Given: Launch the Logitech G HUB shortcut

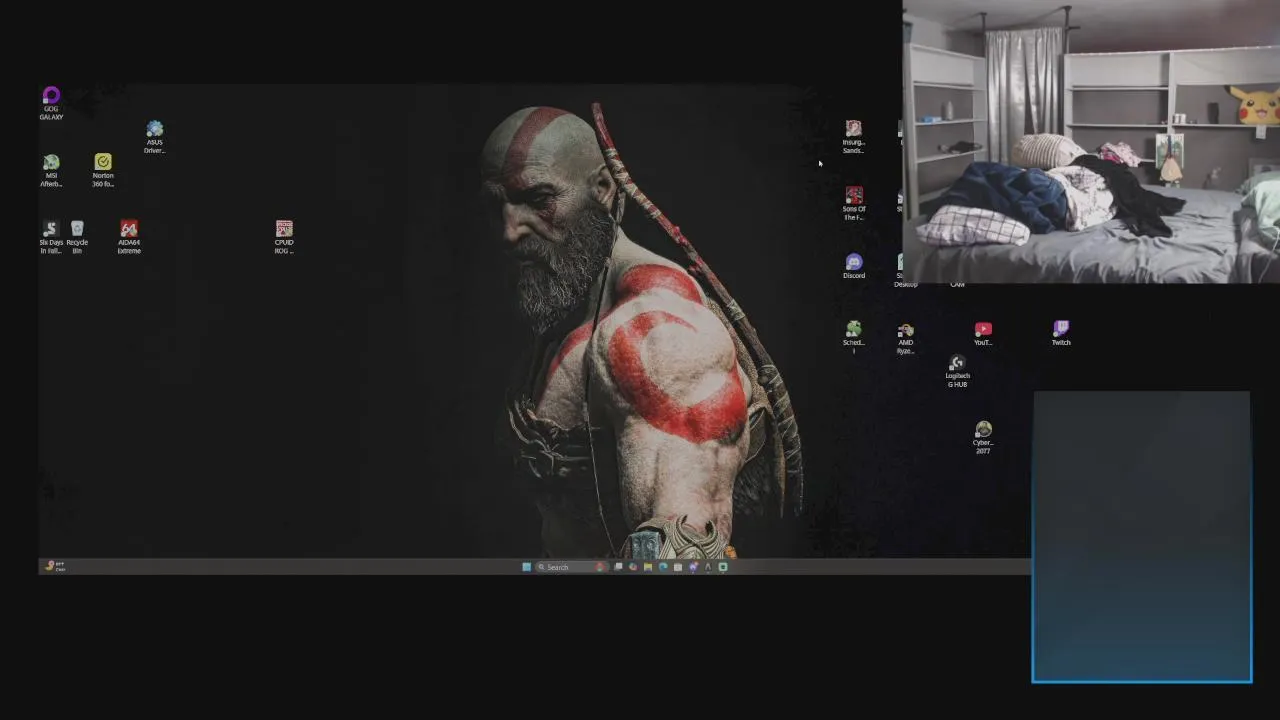Looking at the screenshot, I should coord(957,371).
